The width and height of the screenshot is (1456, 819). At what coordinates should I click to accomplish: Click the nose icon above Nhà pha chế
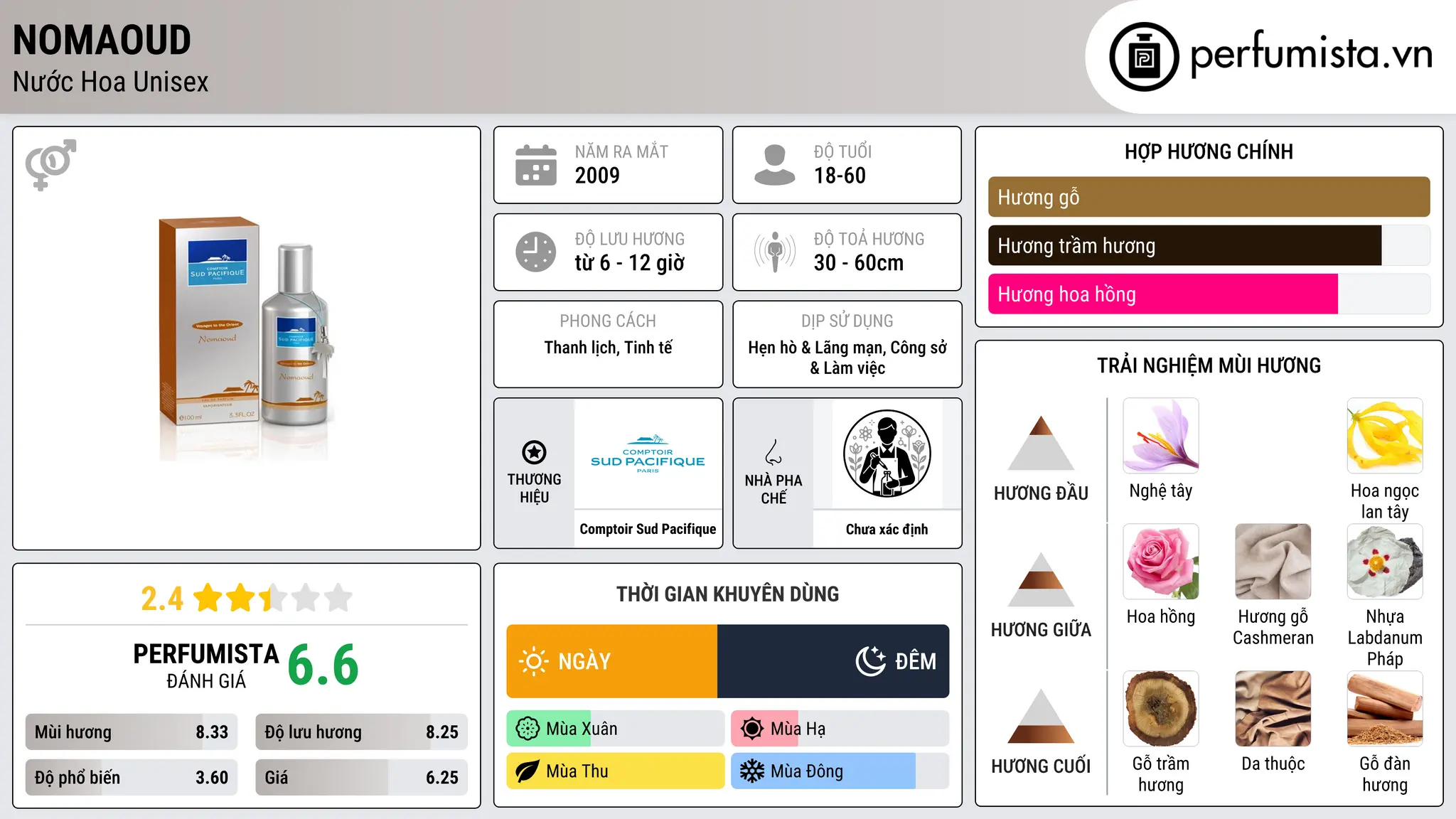click(773, 452)
